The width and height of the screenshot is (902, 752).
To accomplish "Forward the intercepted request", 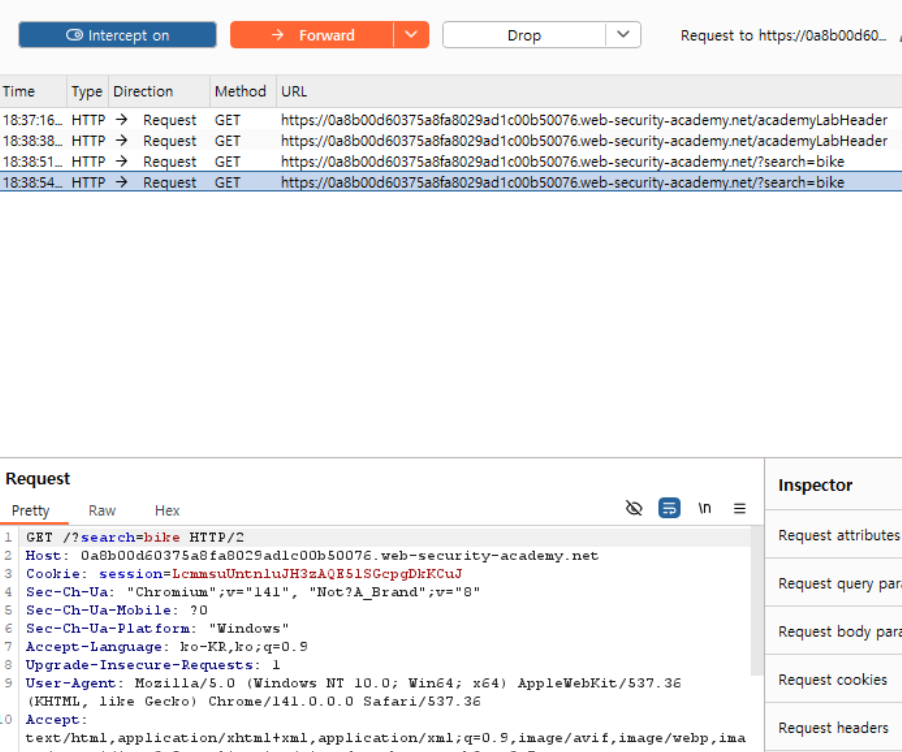I will tap(312, 35).
